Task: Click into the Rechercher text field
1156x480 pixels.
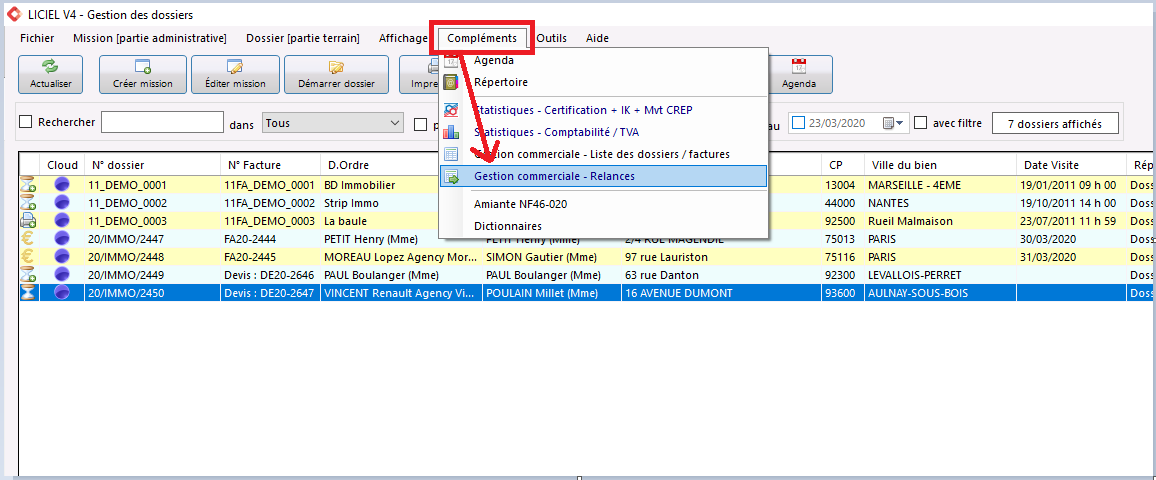Action: click(162, 122)
